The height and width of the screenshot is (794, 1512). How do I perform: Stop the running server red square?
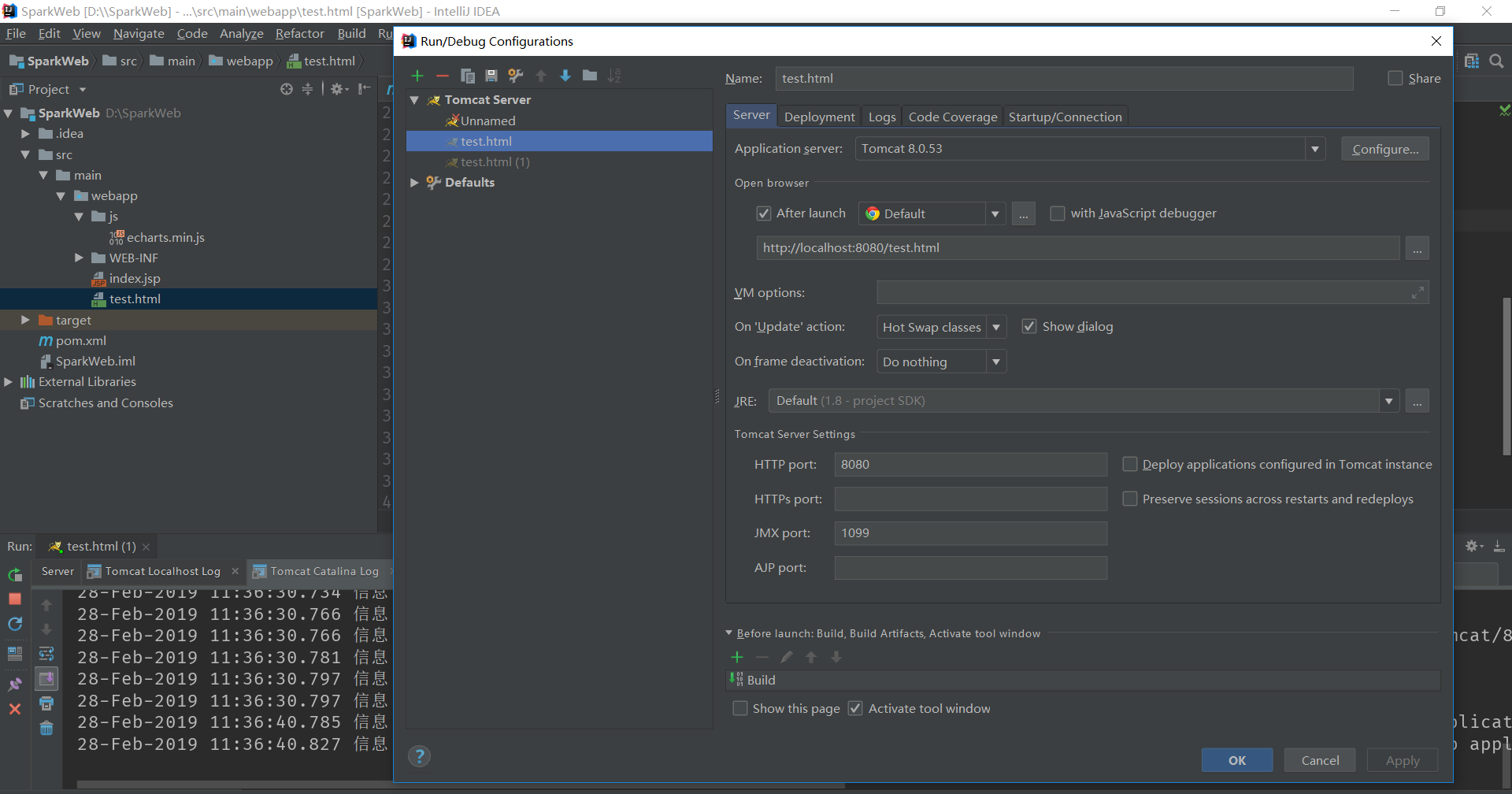tap(15, 599)
